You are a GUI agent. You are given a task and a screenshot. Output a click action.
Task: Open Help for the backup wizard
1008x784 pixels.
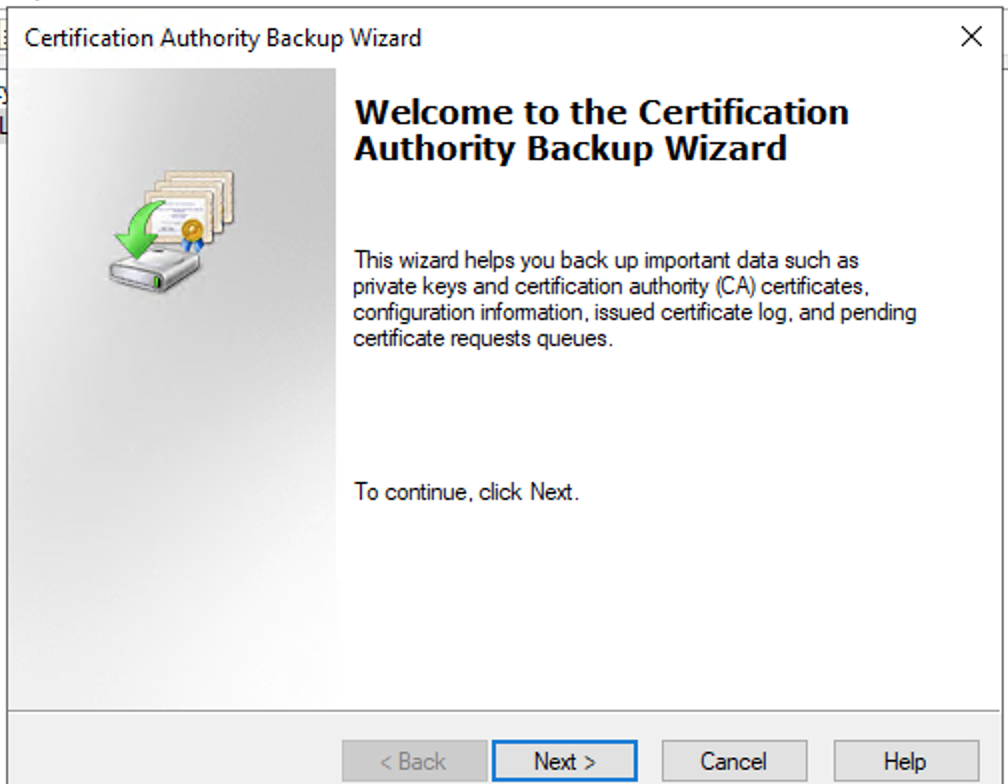tap(905, 761)
